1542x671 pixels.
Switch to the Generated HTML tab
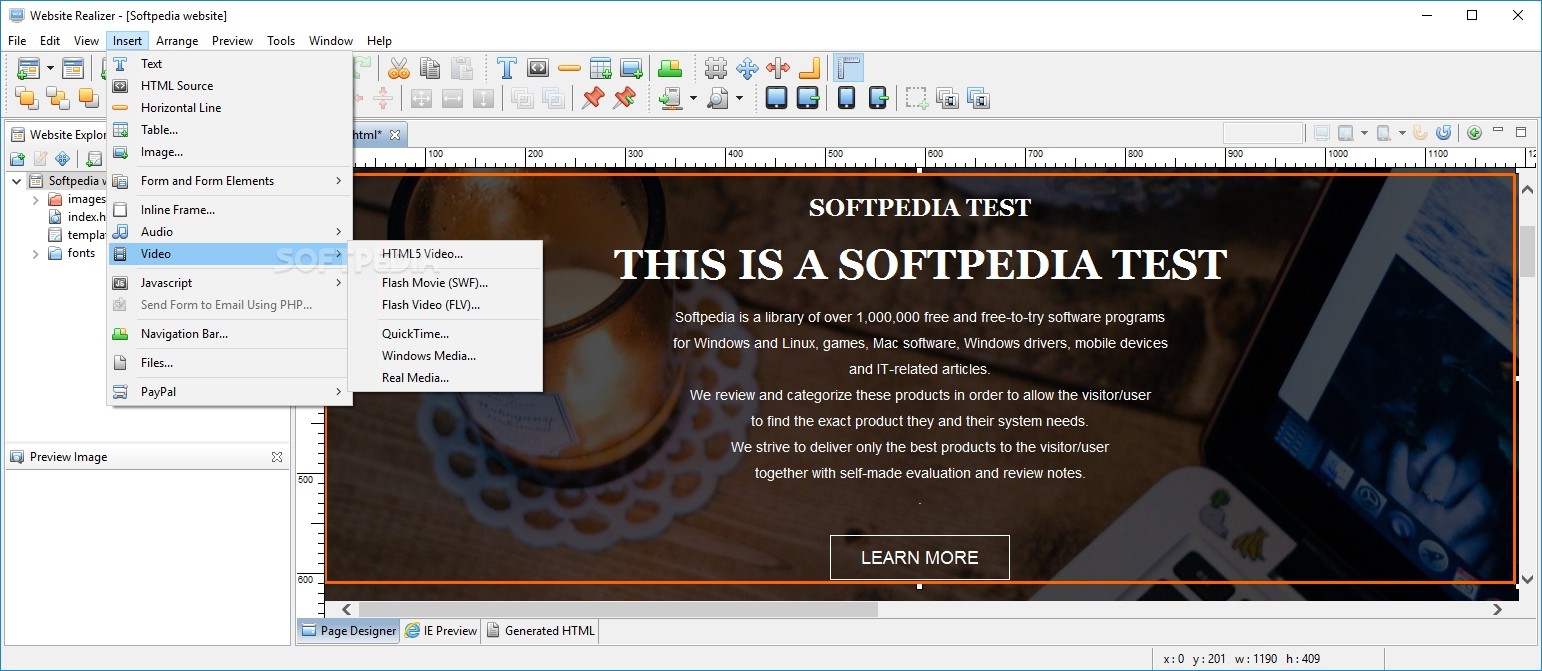[541, 630]
